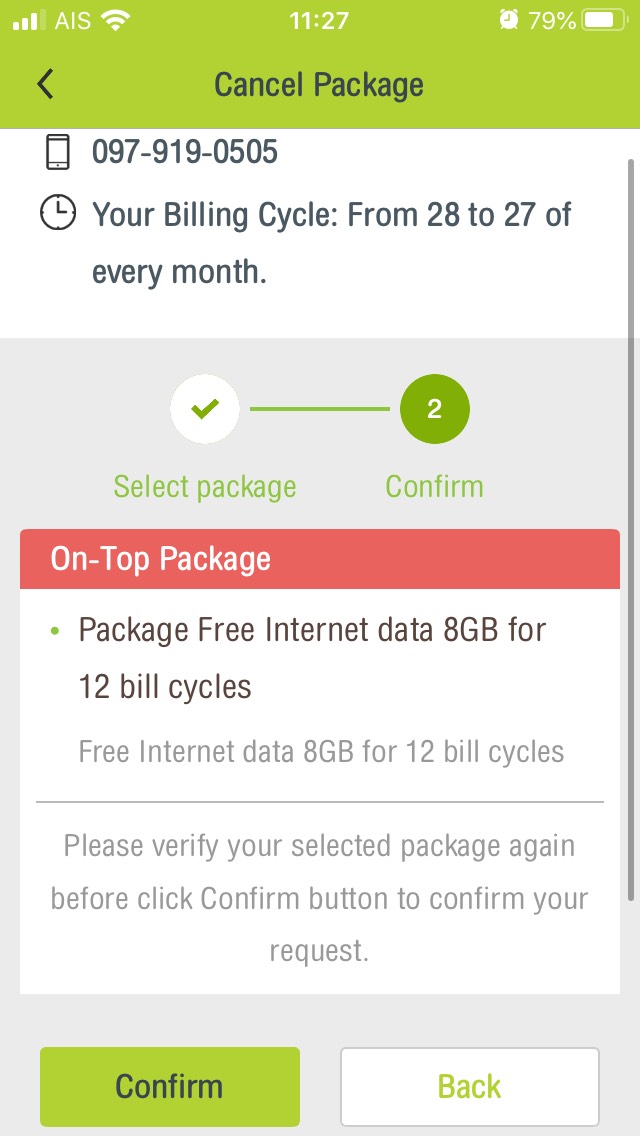
Task: Tap the On-Top Package red header
Action: [x=320, y=559]
